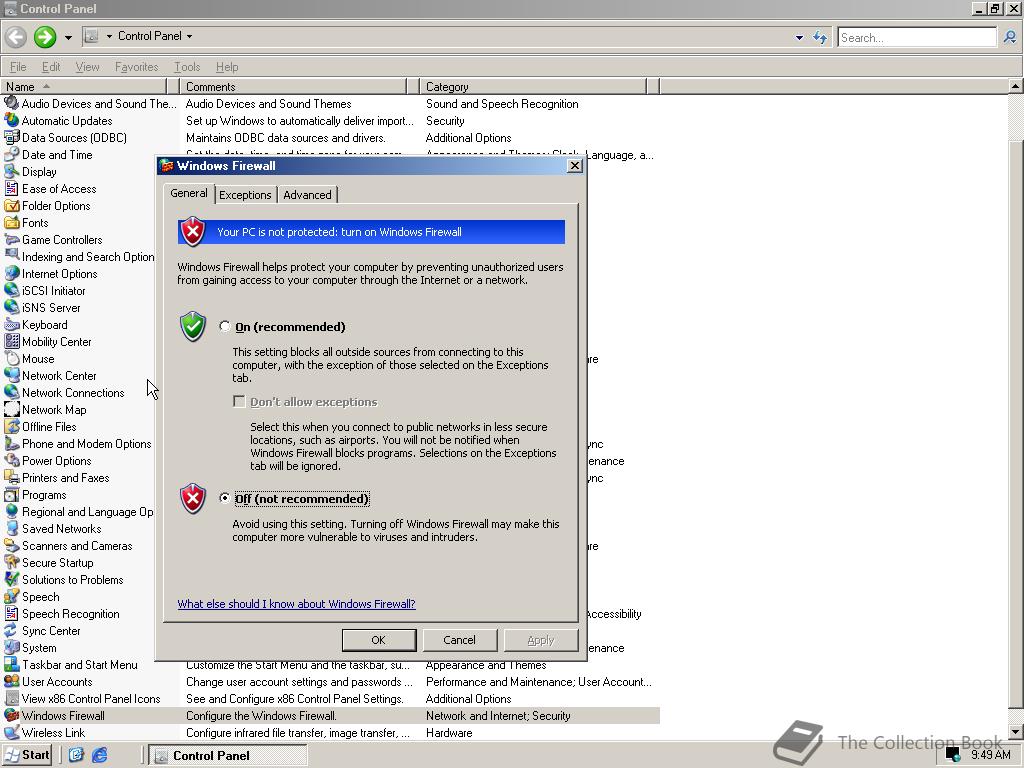Select the General tab
The height and width of the screenshot is (768, 1024).
pos(189,193)
